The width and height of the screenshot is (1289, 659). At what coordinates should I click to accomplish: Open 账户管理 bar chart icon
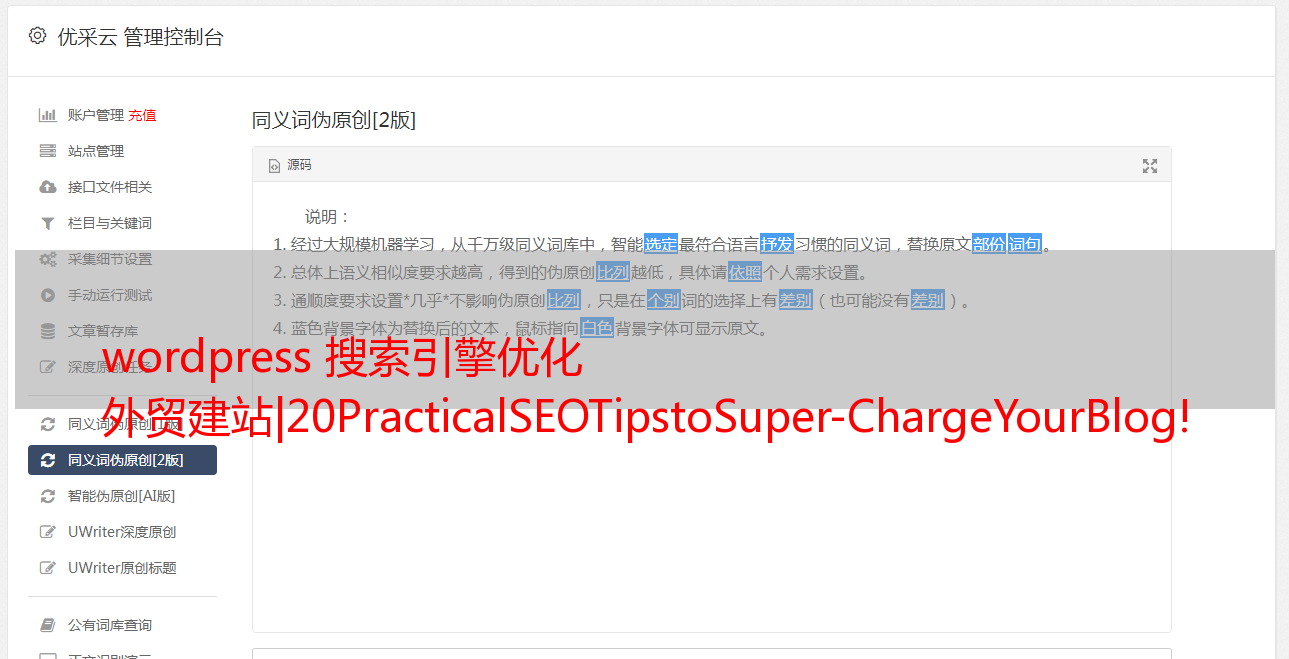[47, 115]
